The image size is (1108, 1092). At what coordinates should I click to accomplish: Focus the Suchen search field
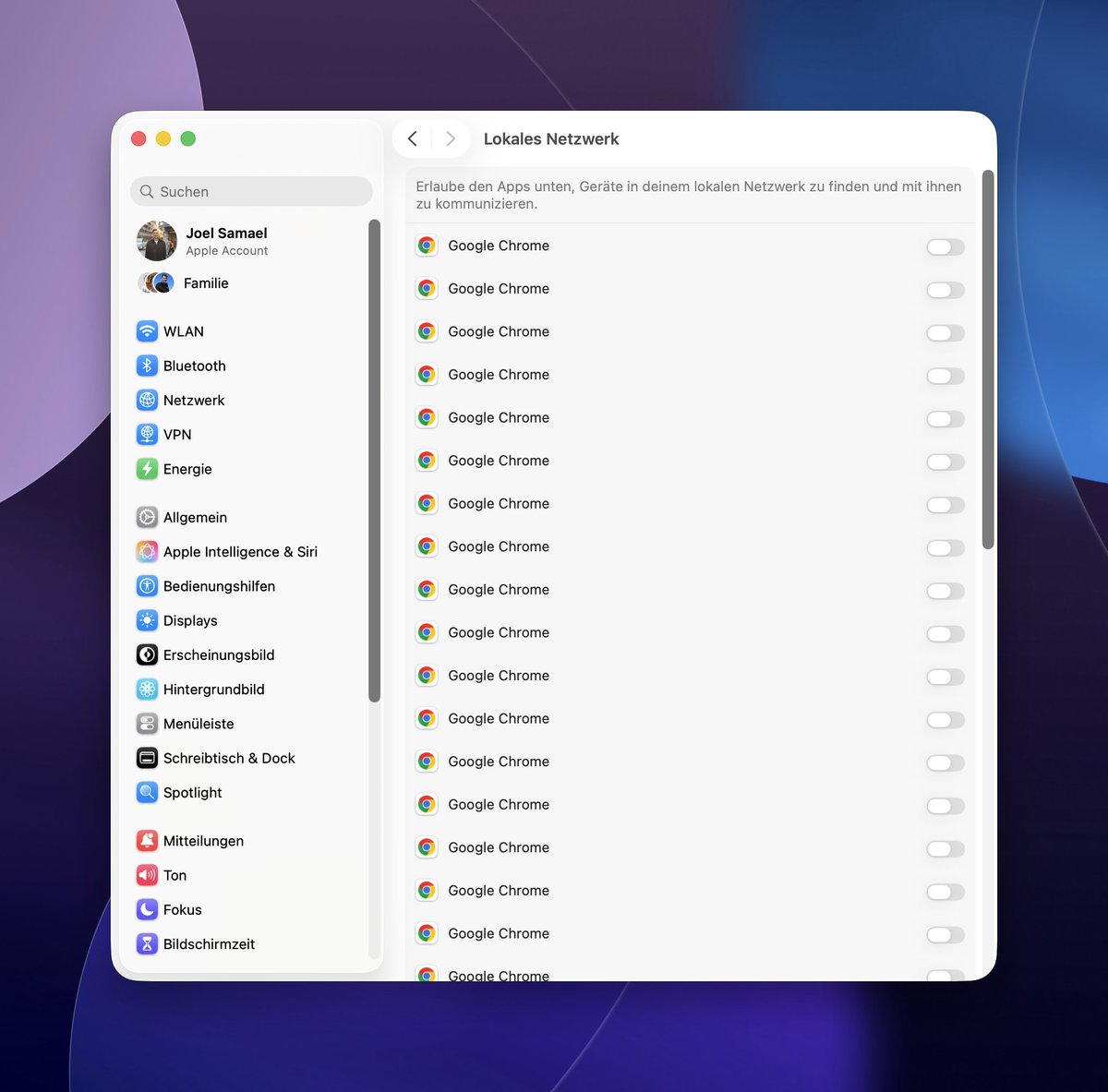(x=251, y=191)
